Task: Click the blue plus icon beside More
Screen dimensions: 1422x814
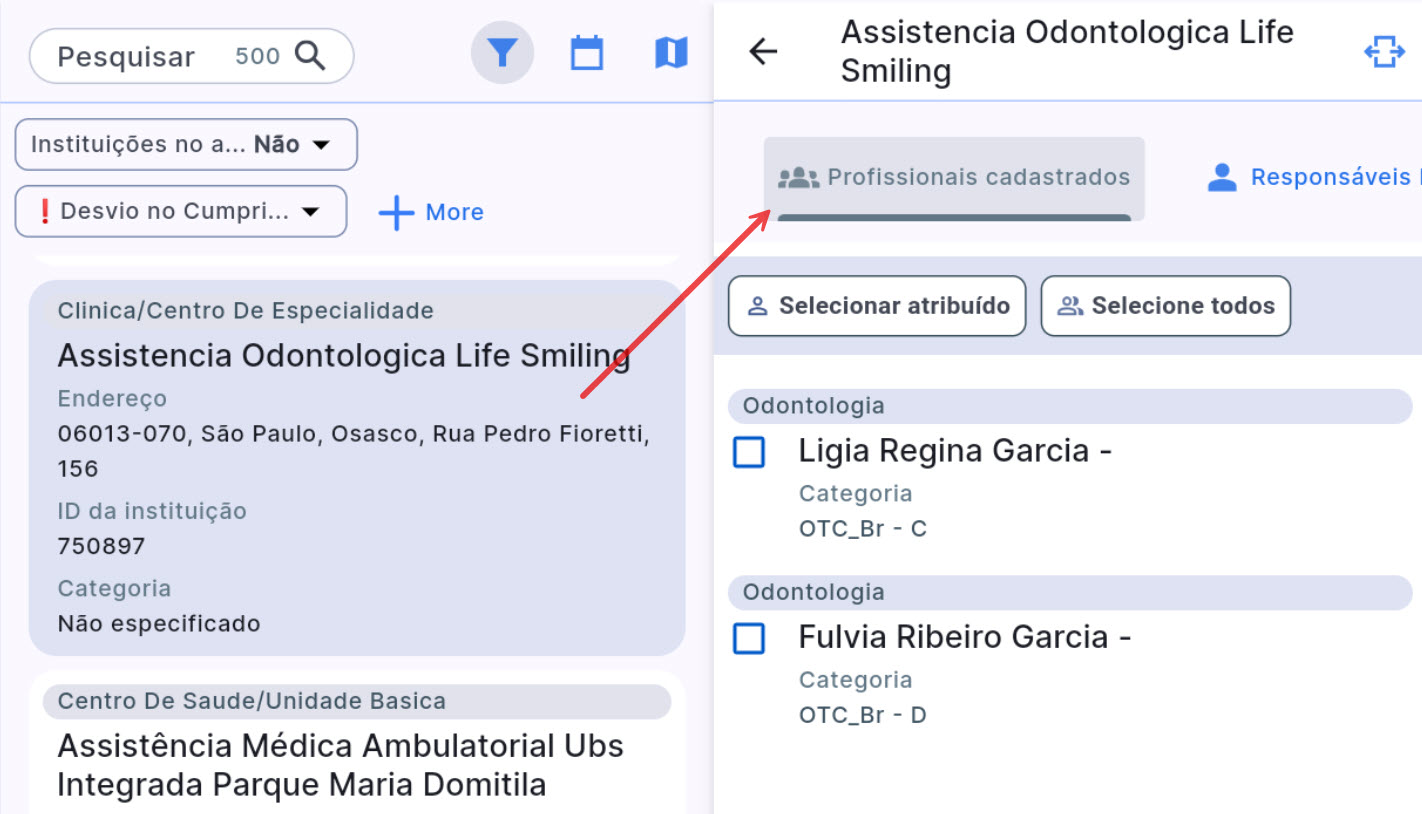Action: point(397,212)
